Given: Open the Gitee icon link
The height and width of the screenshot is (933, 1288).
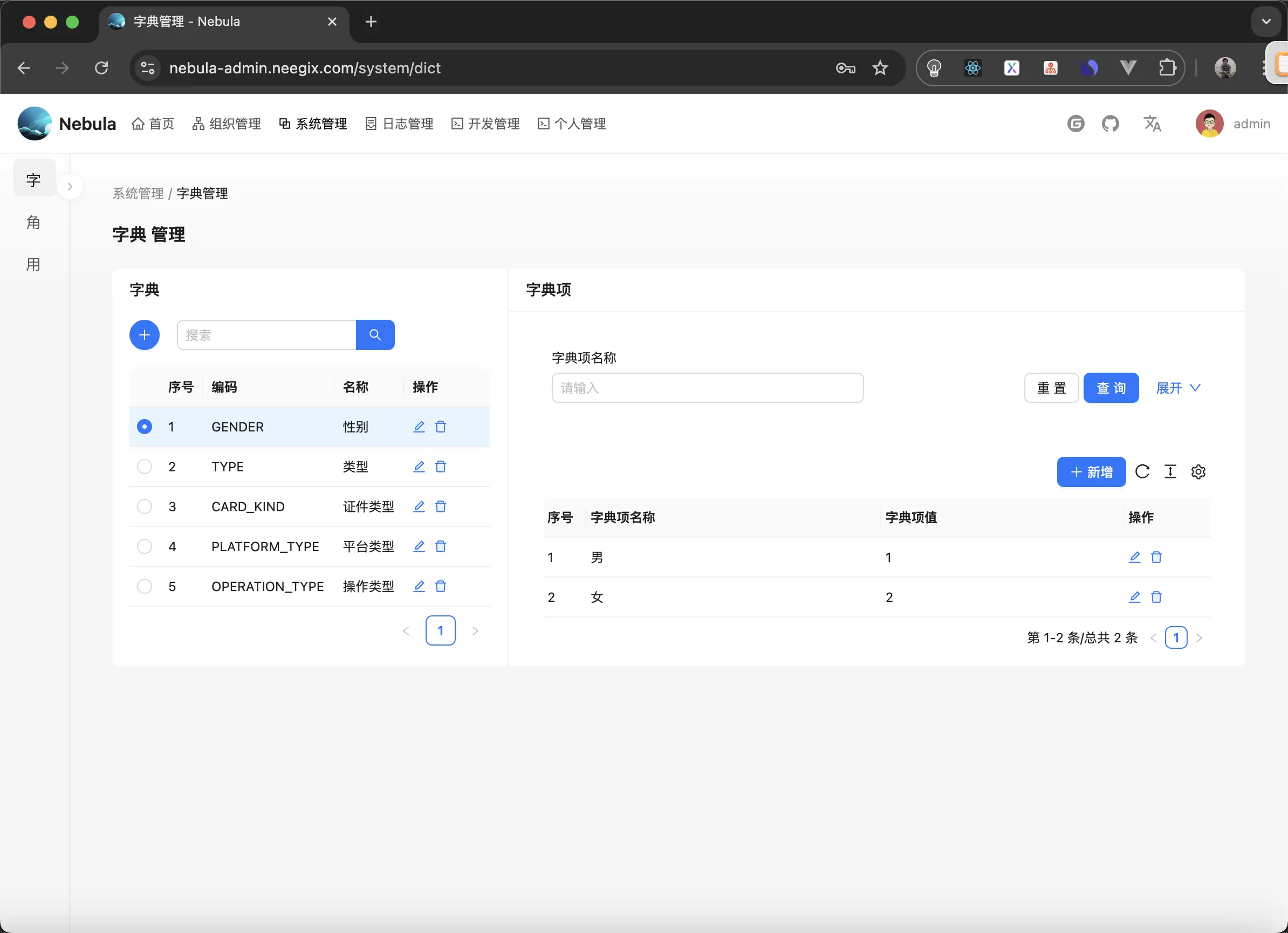Looking at the screenshot, I should coord(1075,123).
